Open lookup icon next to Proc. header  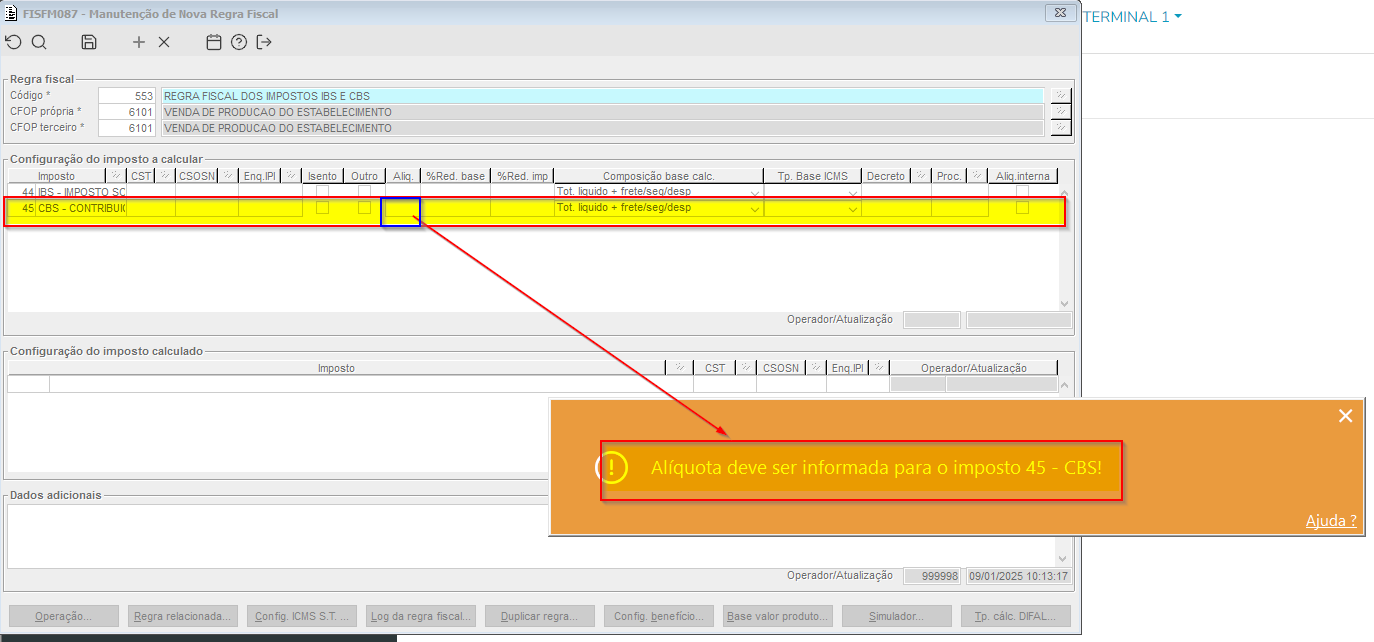point(977,176)
